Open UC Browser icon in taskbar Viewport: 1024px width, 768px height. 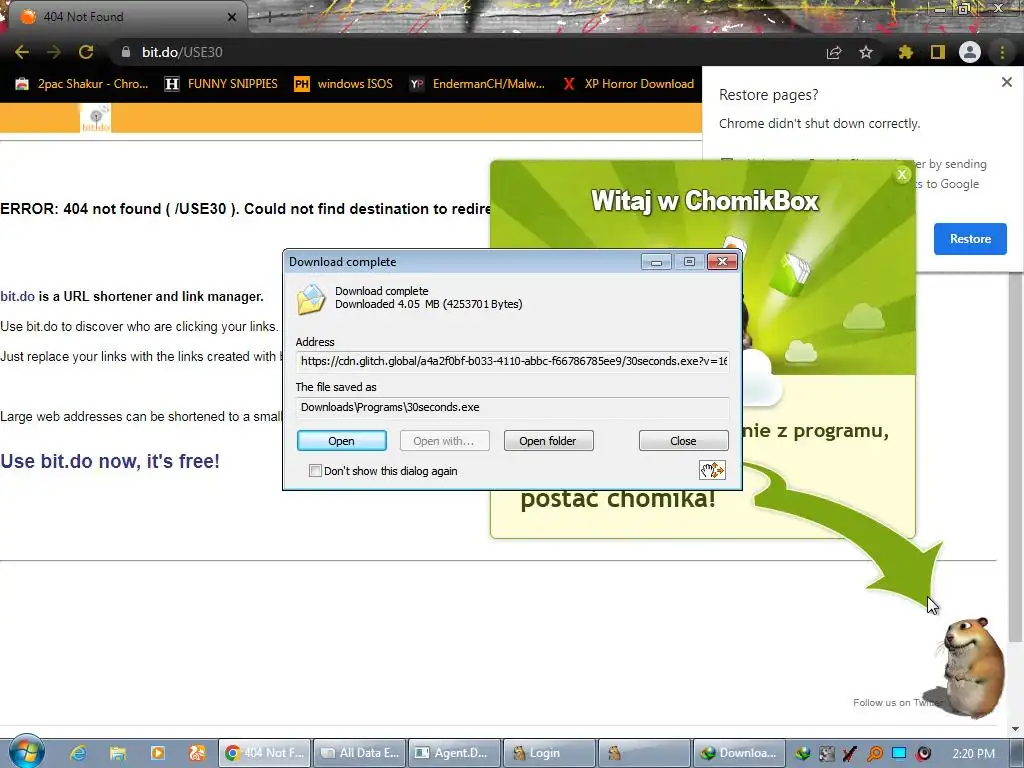[197, 753]
